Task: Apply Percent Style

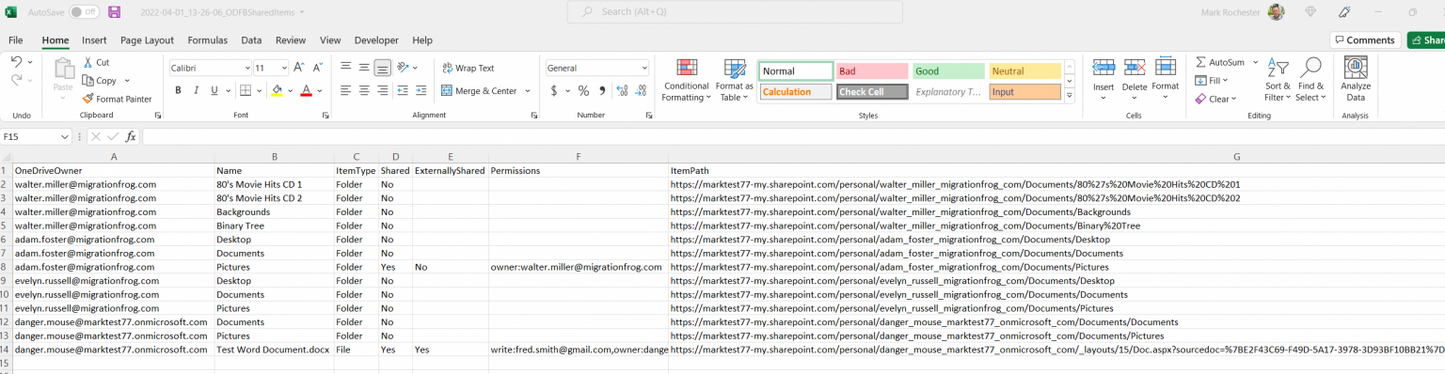Action: pyautogui.click(x=583, y=91)
